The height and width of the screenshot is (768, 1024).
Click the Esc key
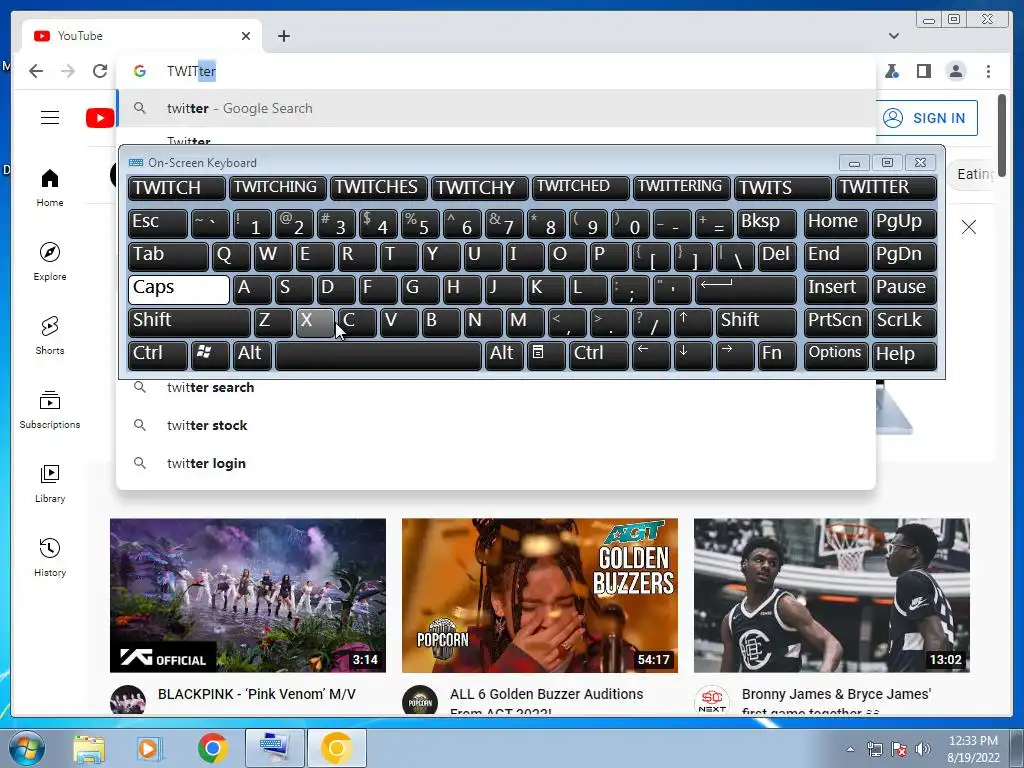tap(158, 223)
